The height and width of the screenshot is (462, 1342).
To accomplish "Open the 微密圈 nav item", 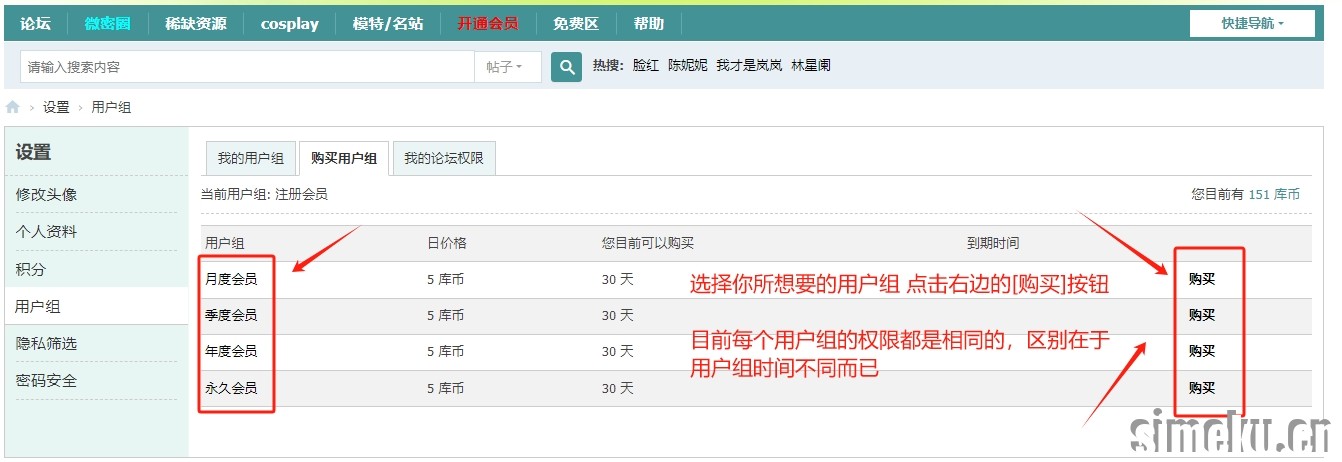I will pos(107,23).
